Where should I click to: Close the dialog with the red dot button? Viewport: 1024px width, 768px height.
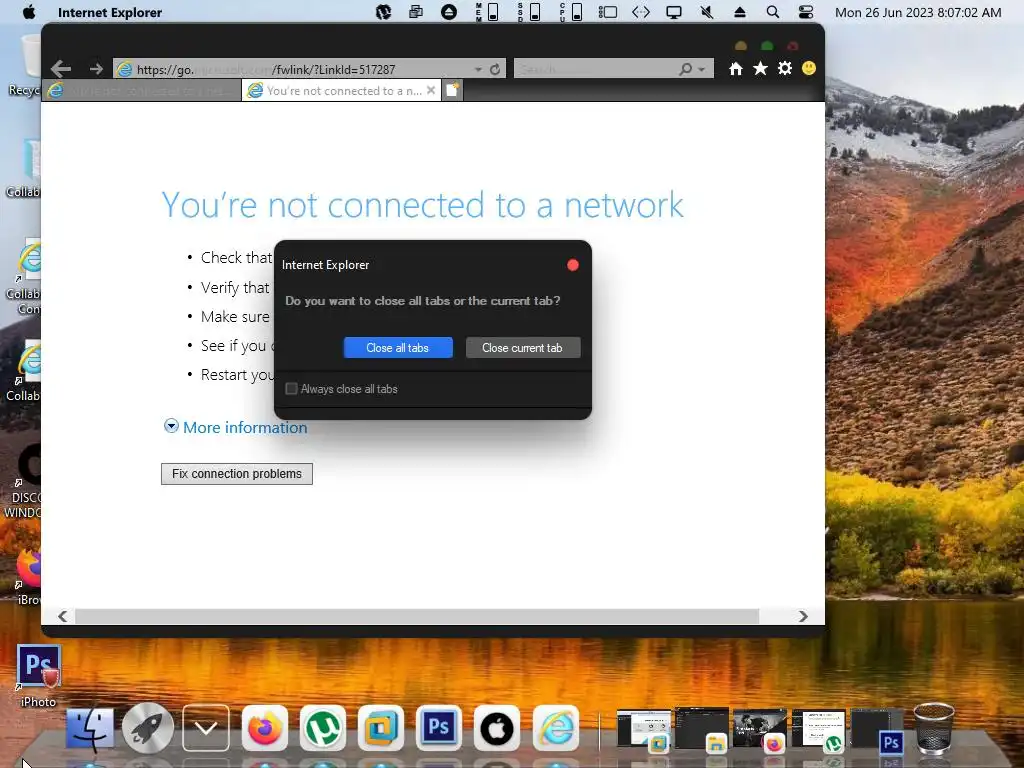573,264
